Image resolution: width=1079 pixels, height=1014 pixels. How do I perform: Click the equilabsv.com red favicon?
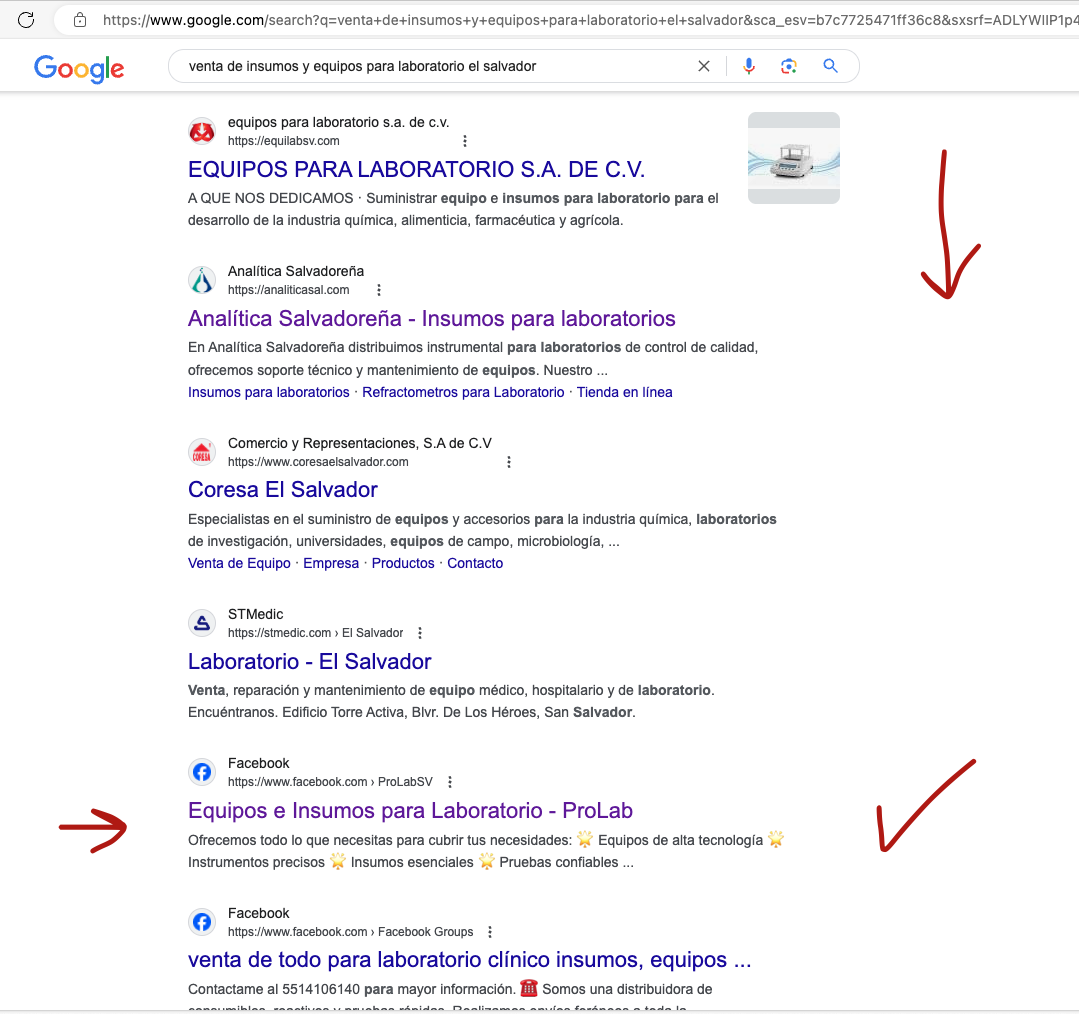point(202,131)
